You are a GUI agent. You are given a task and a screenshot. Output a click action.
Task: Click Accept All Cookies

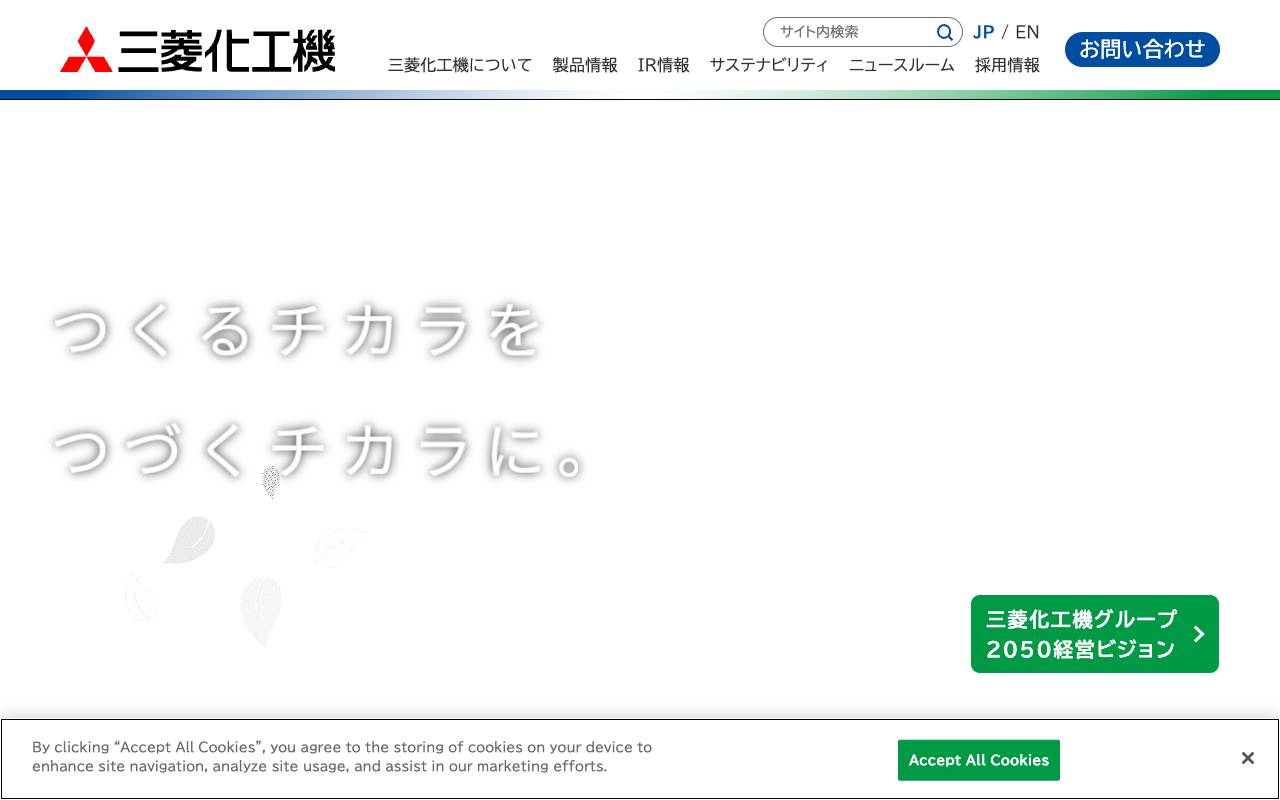pos(978,760)
